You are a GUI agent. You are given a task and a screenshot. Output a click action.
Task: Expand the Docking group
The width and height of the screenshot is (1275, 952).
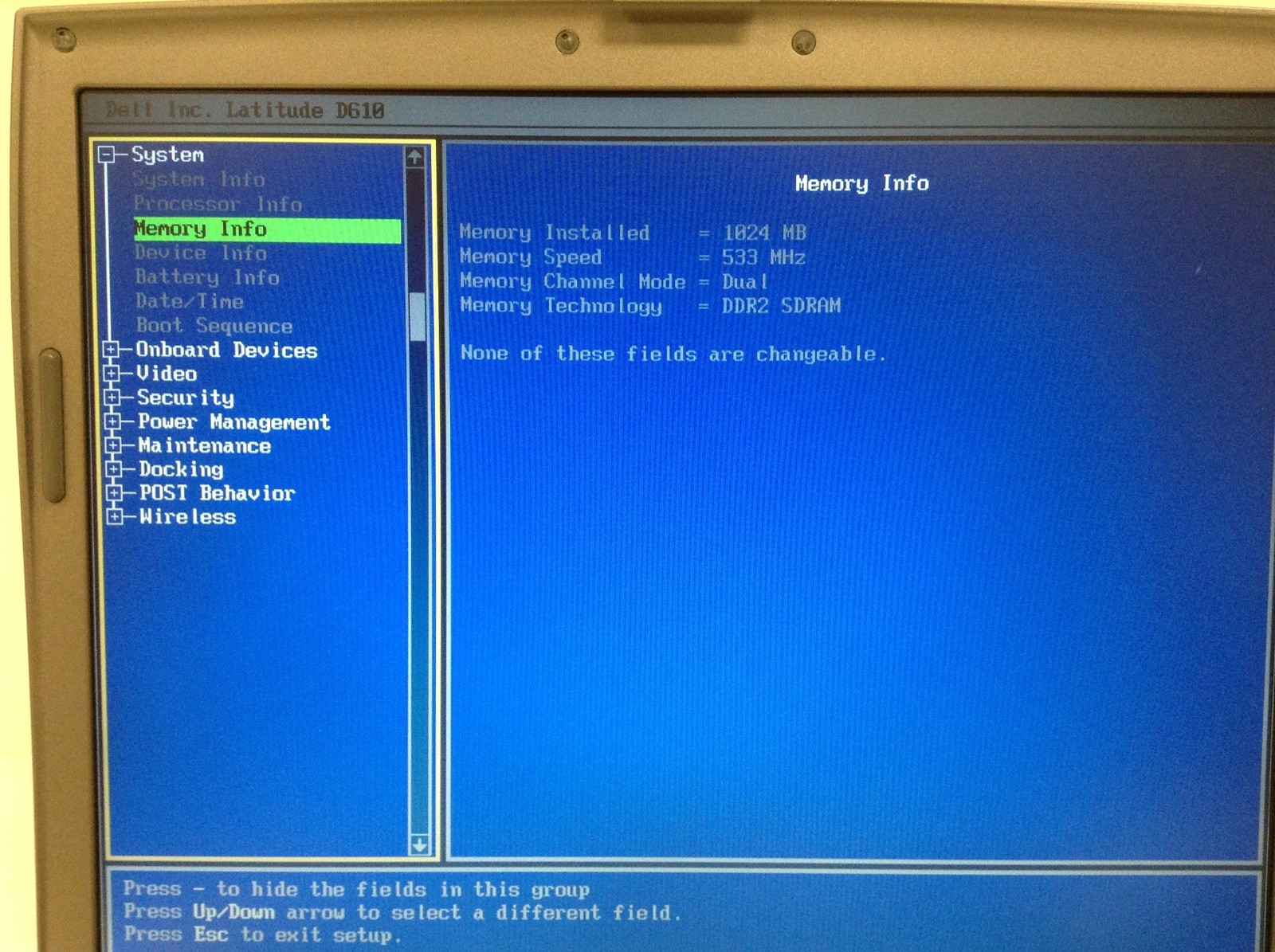pos(114,469)
